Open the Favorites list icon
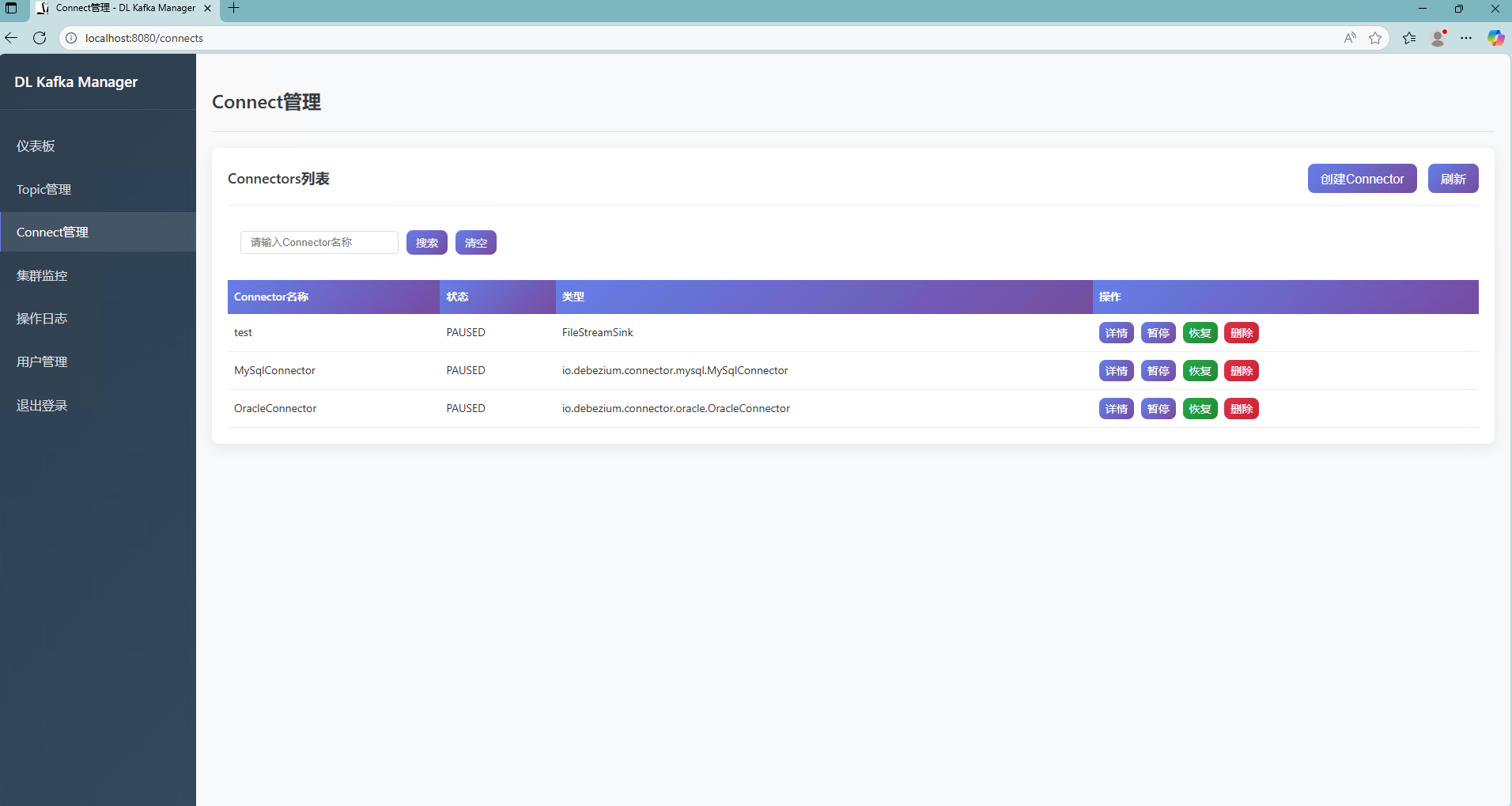Image resolution: width=1512 pixels, height=806 pixels. coord(1409,38)
